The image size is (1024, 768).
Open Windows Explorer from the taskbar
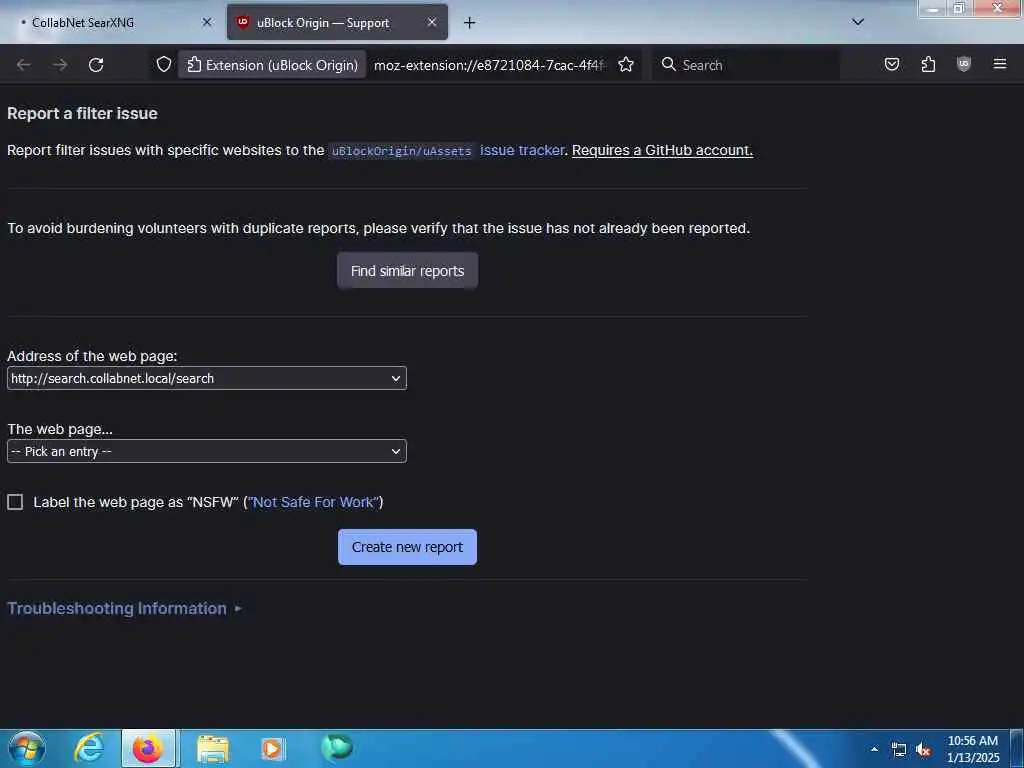tap(213, 749)
